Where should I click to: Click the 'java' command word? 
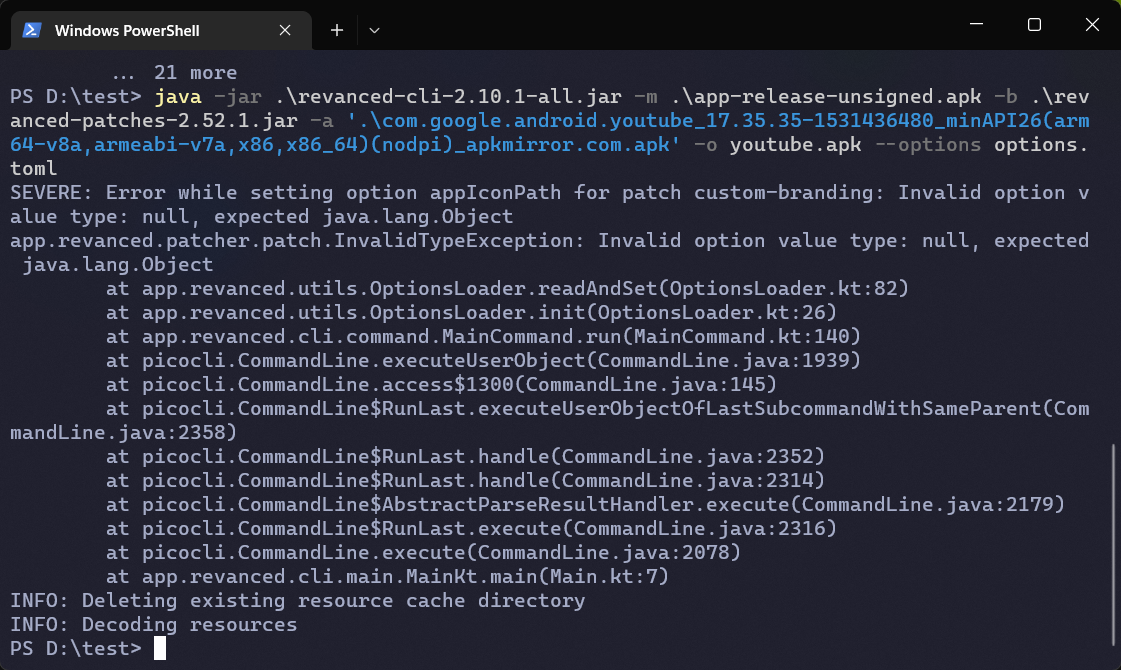pyautogui.click(x=178, y=97)
